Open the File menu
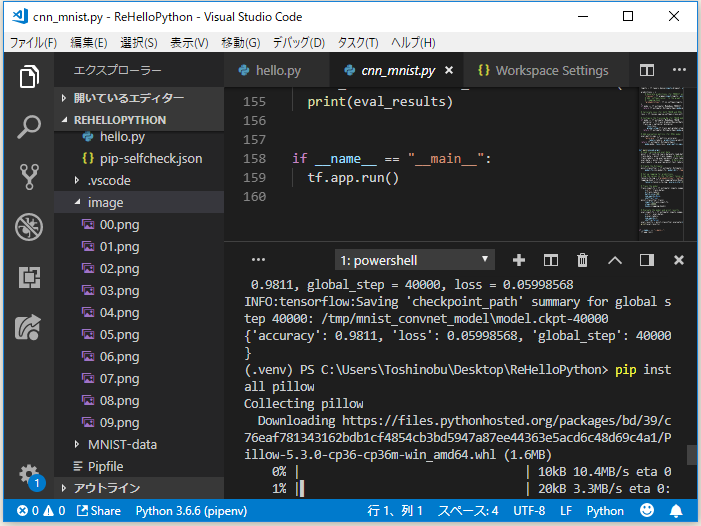 [34, 42]
